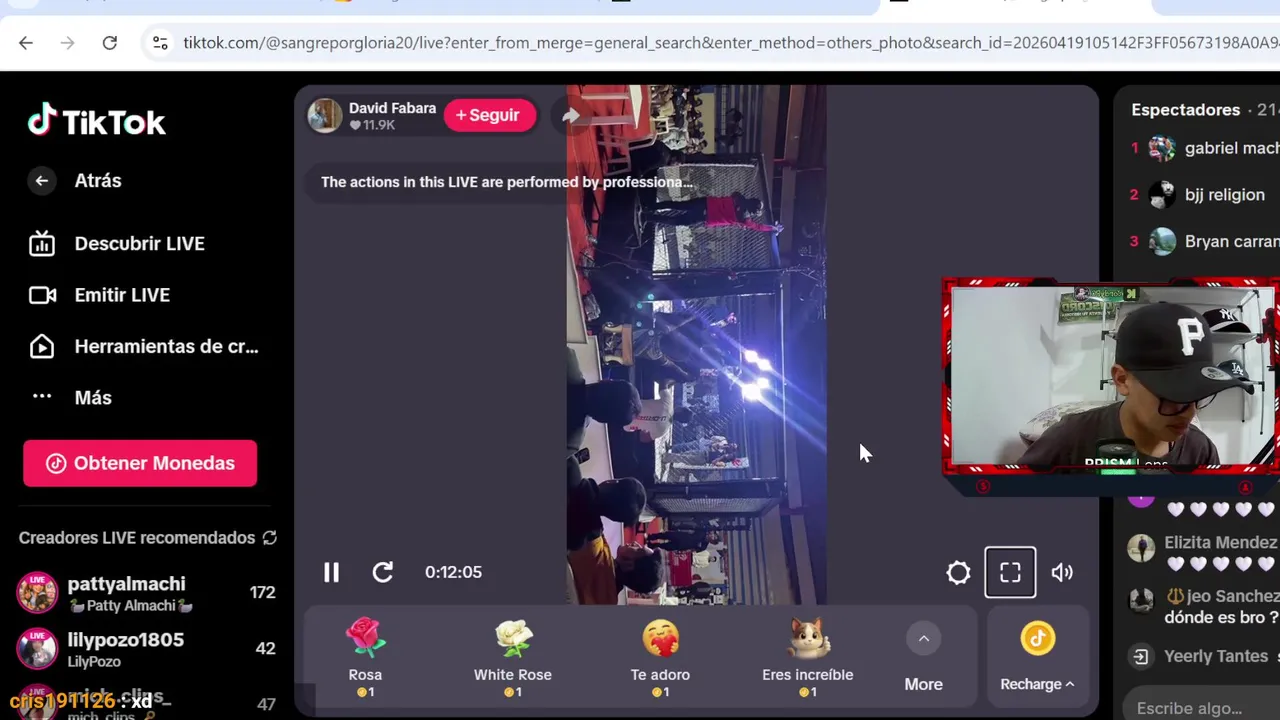1280x720 pixels.
Task: Click Obtener Monedas button
Action: pos(140,463)
